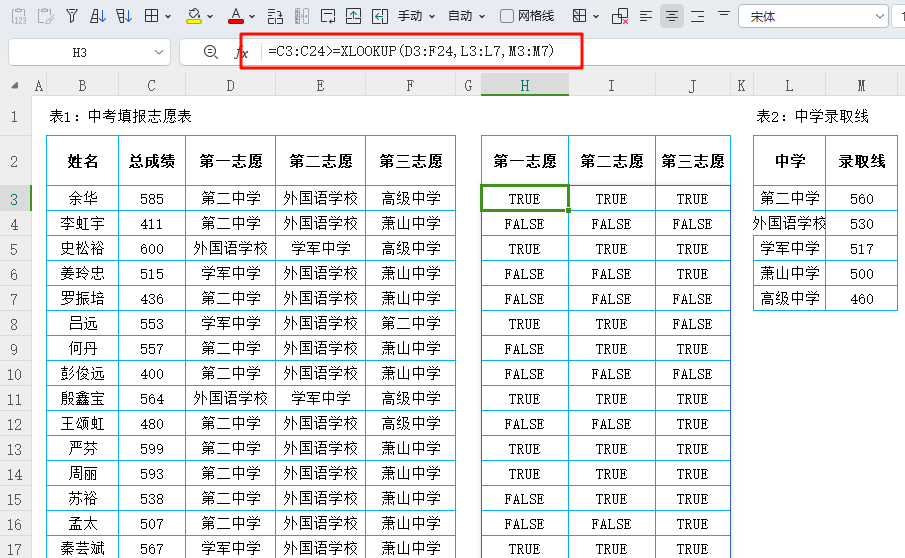Click the clear formatting icon with red x

click(x=620, y=16)
